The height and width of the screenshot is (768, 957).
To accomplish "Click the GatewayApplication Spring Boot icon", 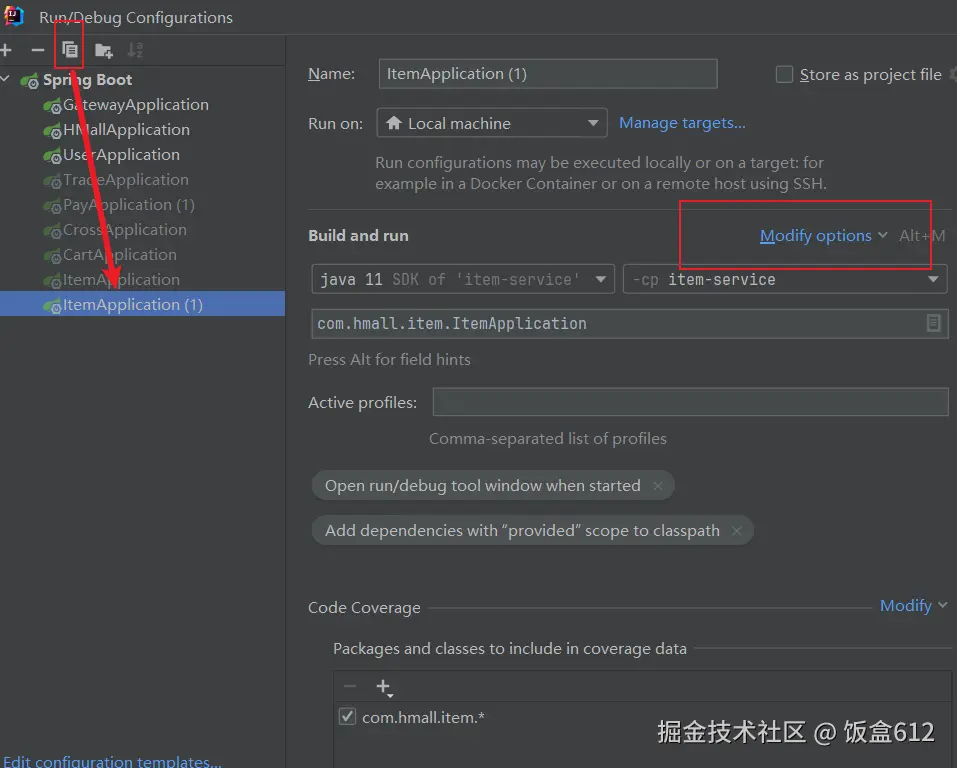I will click(x=52, y=106).
